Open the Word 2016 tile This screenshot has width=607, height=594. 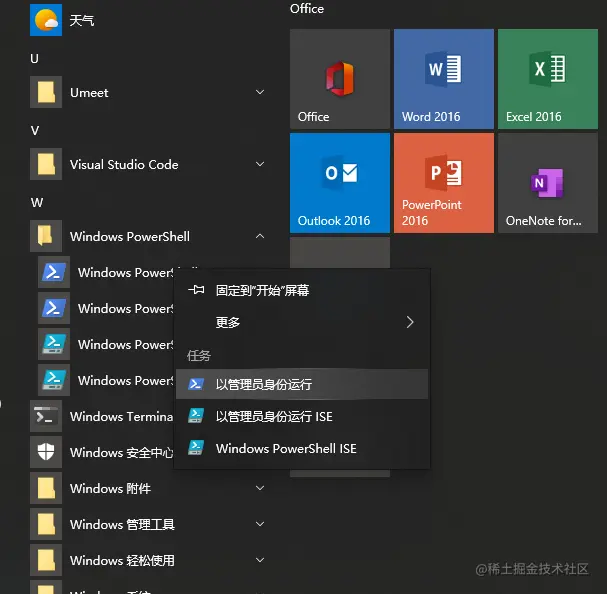pyautogui.click(x=444, y=79)
